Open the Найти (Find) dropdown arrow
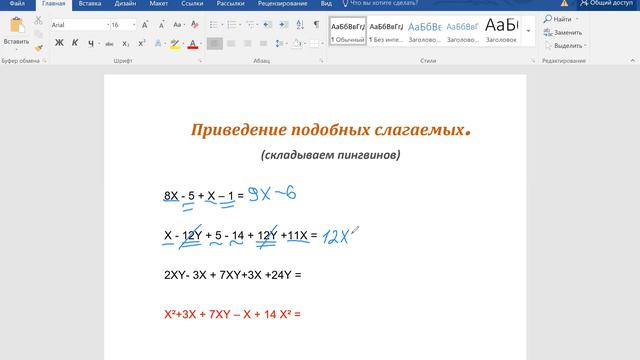Viewport: 640px width, 360px height. (577, 19)
